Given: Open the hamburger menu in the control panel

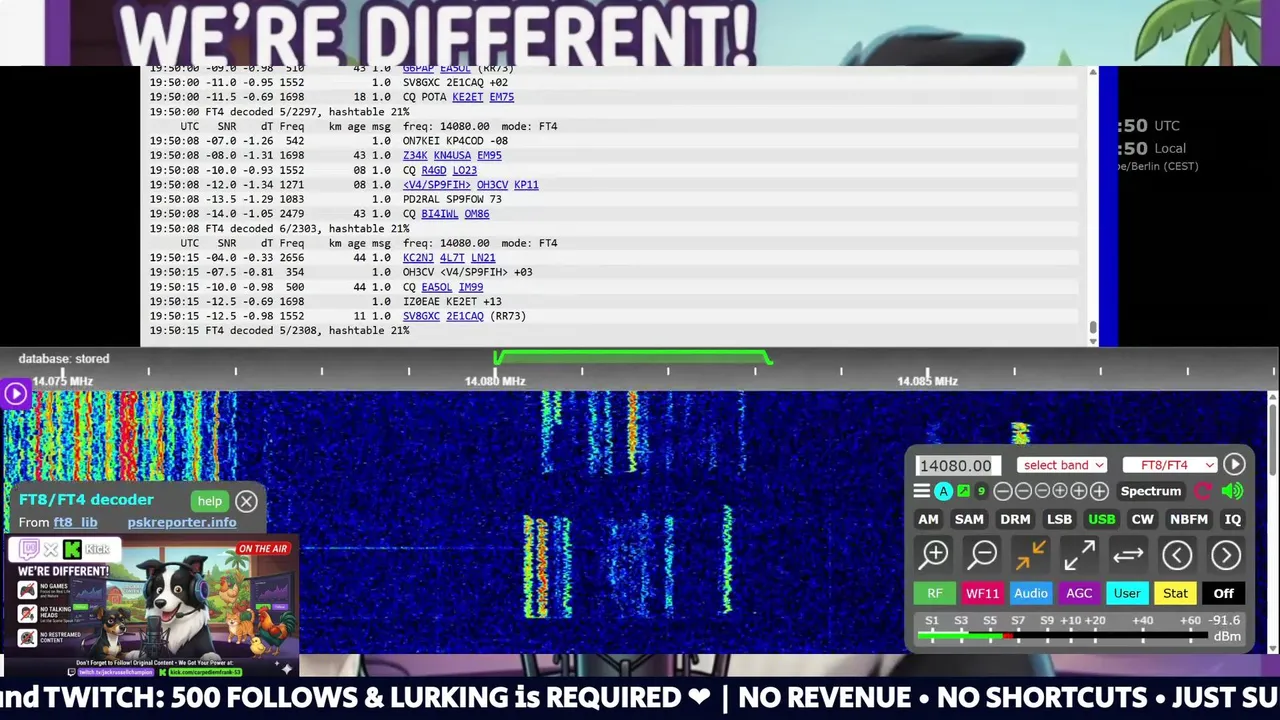Looking at the screenshot, I should [x=921, y=491].
